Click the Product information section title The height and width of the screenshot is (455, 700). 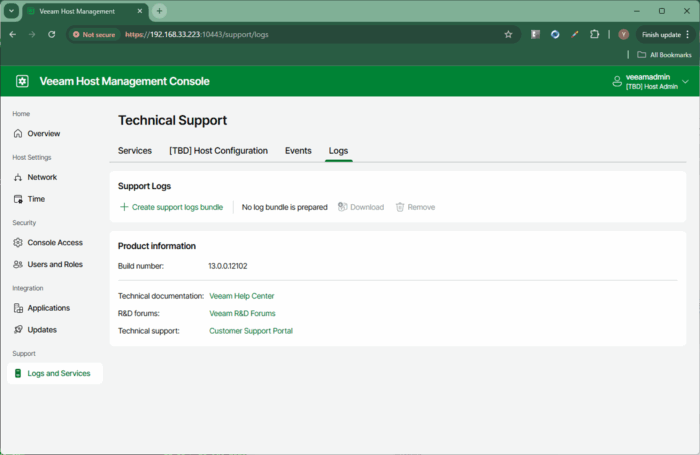(157, 246)
